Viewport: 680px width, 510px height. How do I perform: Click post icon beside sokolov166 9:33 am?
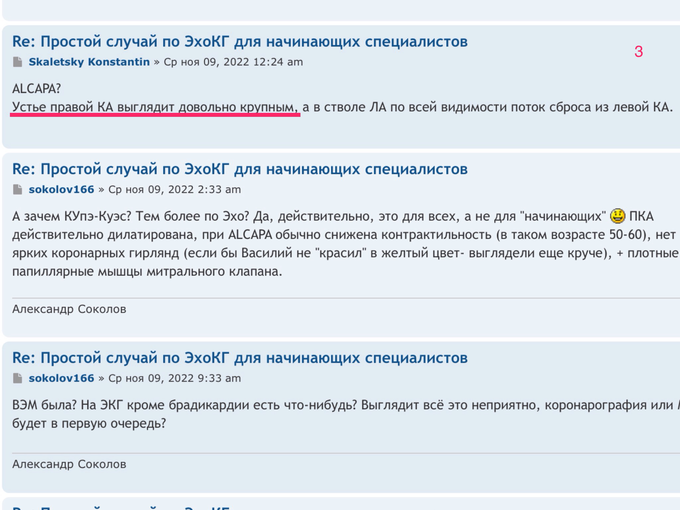tap(17, 378)
